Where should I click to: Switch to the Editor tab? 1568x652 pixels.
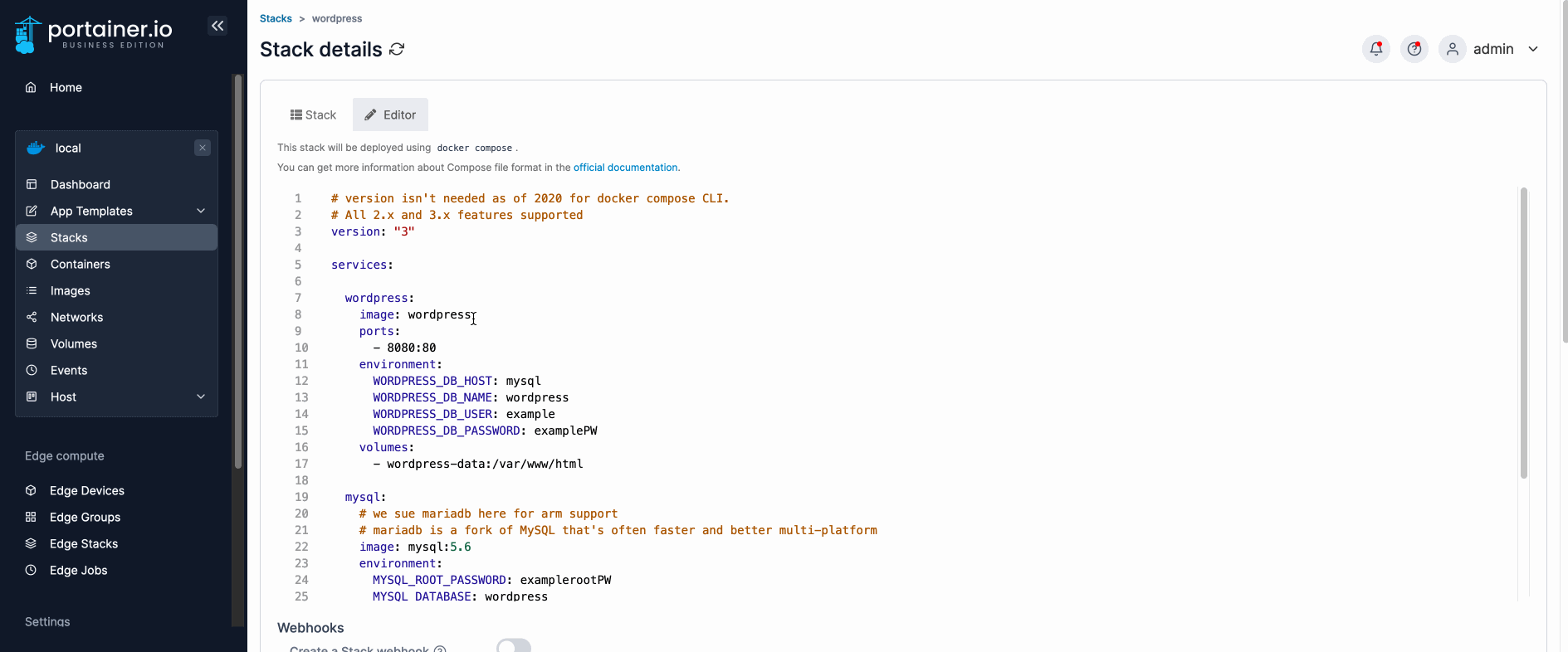(390, 114)
